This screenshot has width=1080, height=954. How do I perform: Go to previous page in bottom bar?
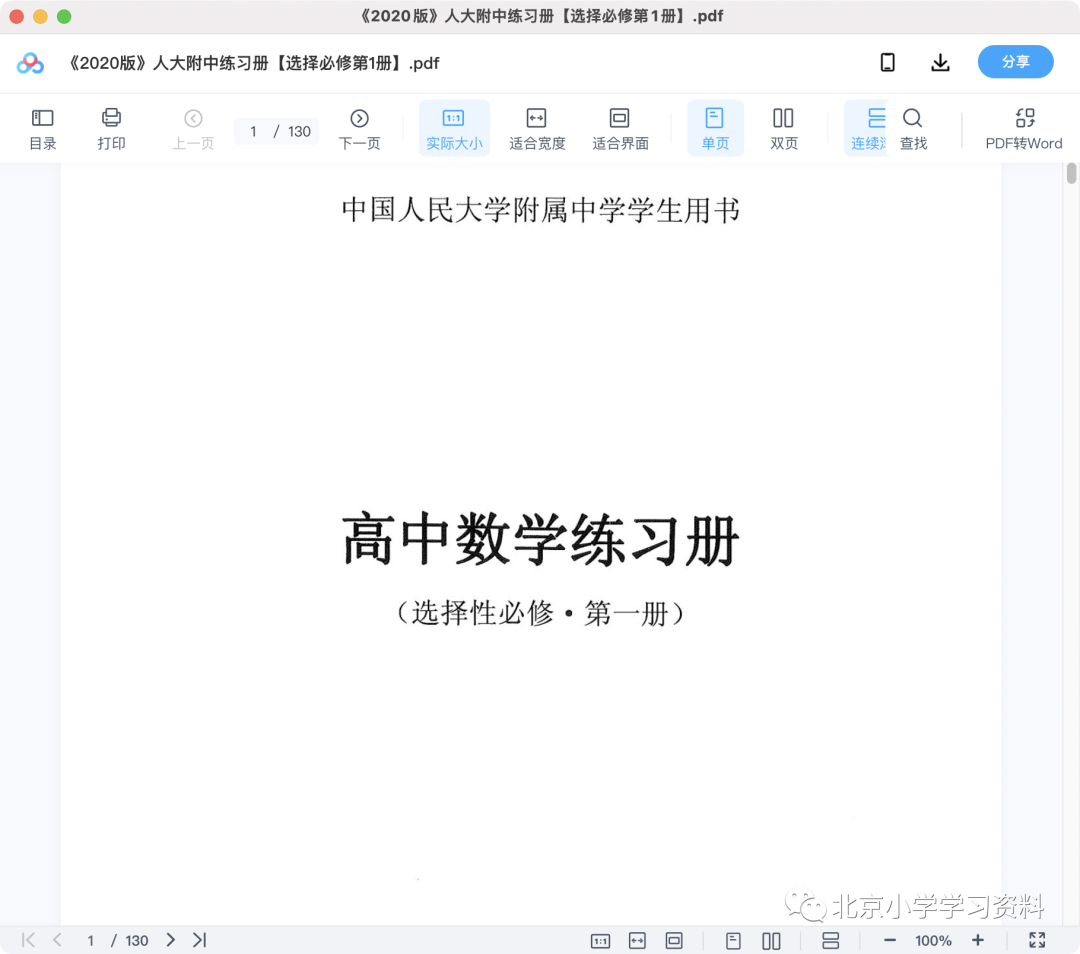(57, 940)
